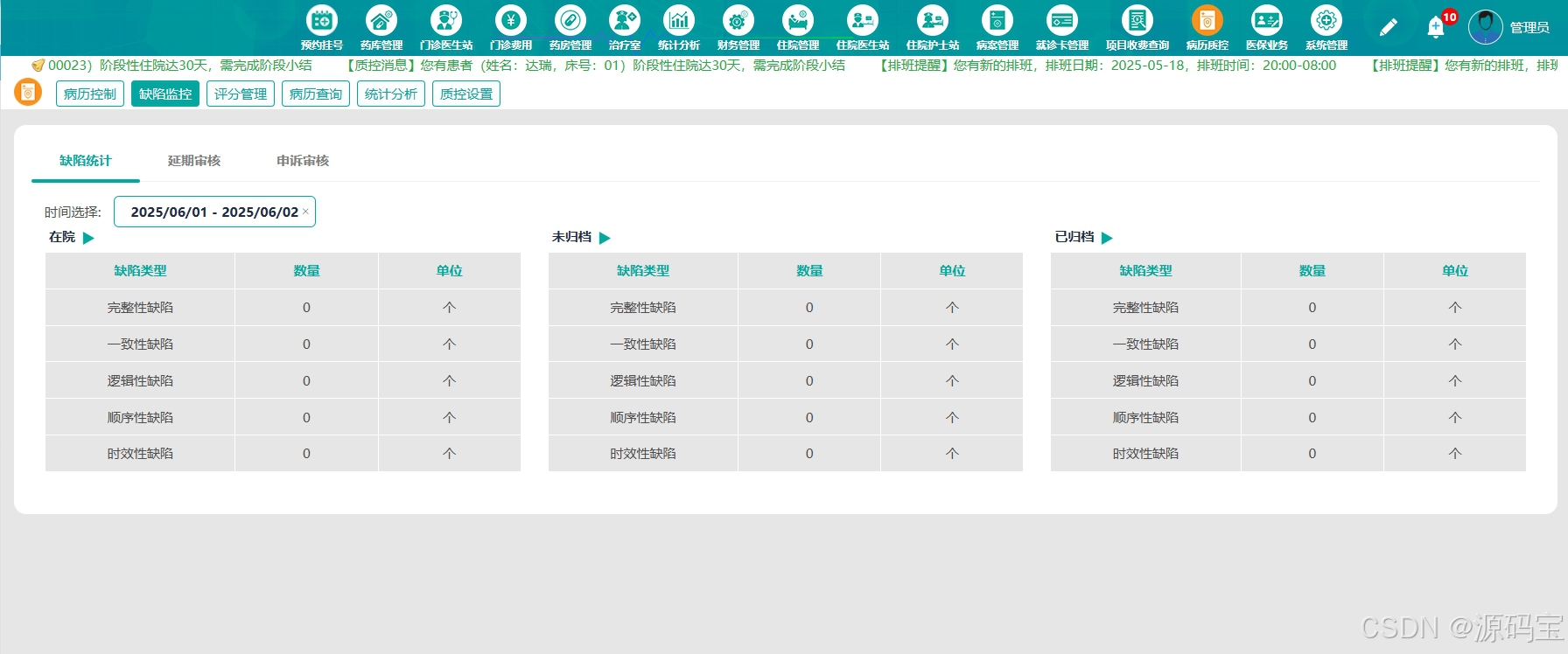
Task: Open the 门诊费用 module icon
Action: [x=510, y=20]
